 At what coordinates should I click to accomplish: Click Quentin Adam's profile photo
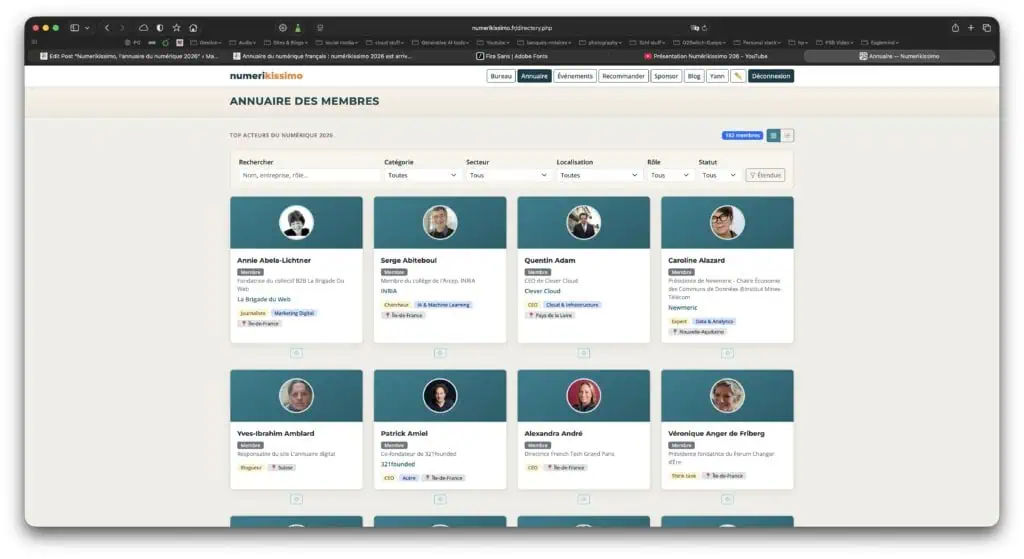[x=583, y=222]
